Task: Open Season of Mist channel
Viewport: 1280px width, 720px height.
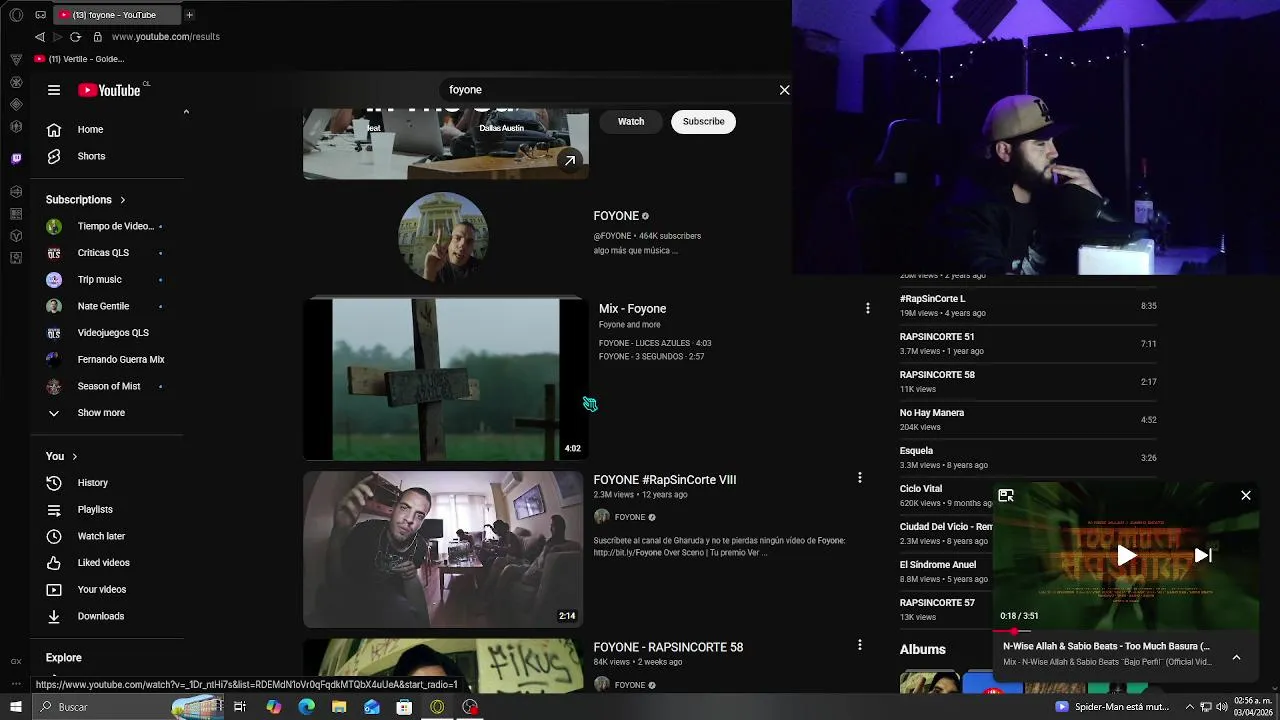Action: point(108,386)
